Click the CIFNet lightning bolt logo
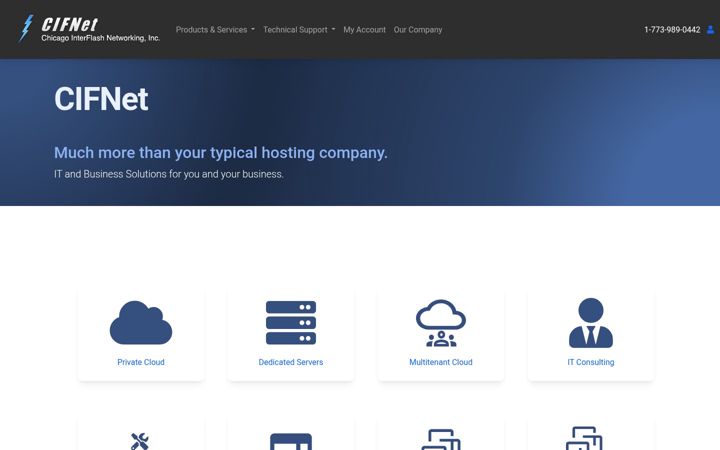This screenshot has width=720, height=450. pyautogui.click(x=26, y=28)
